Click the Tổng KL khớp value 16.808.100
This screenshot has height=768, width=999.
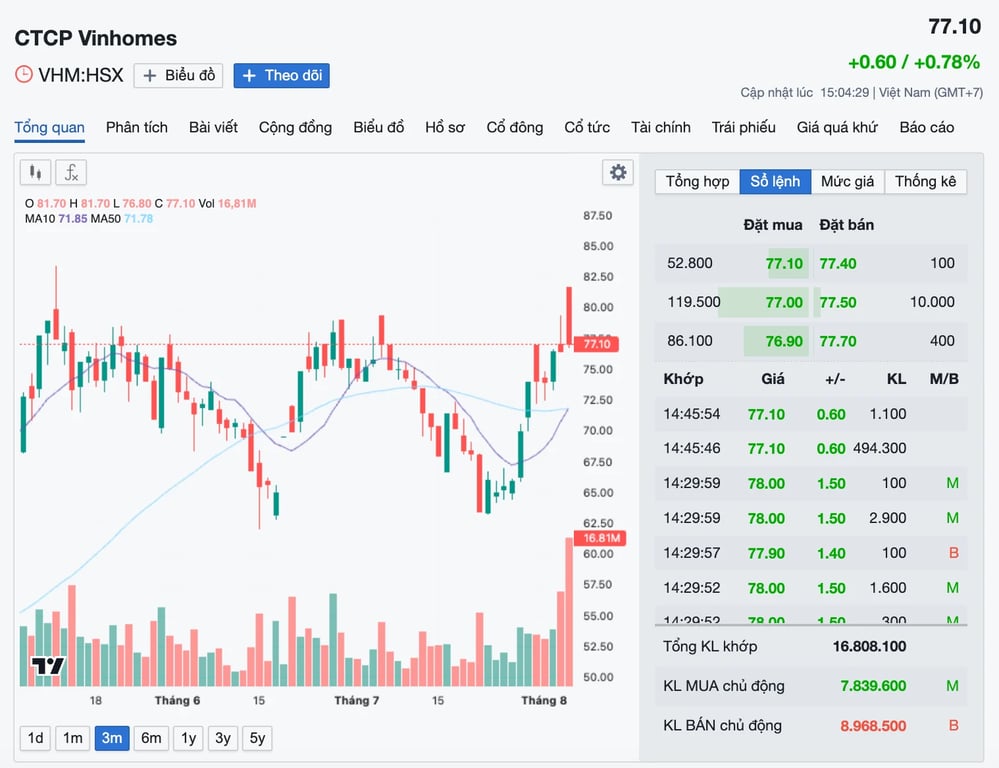pos(869,646)
